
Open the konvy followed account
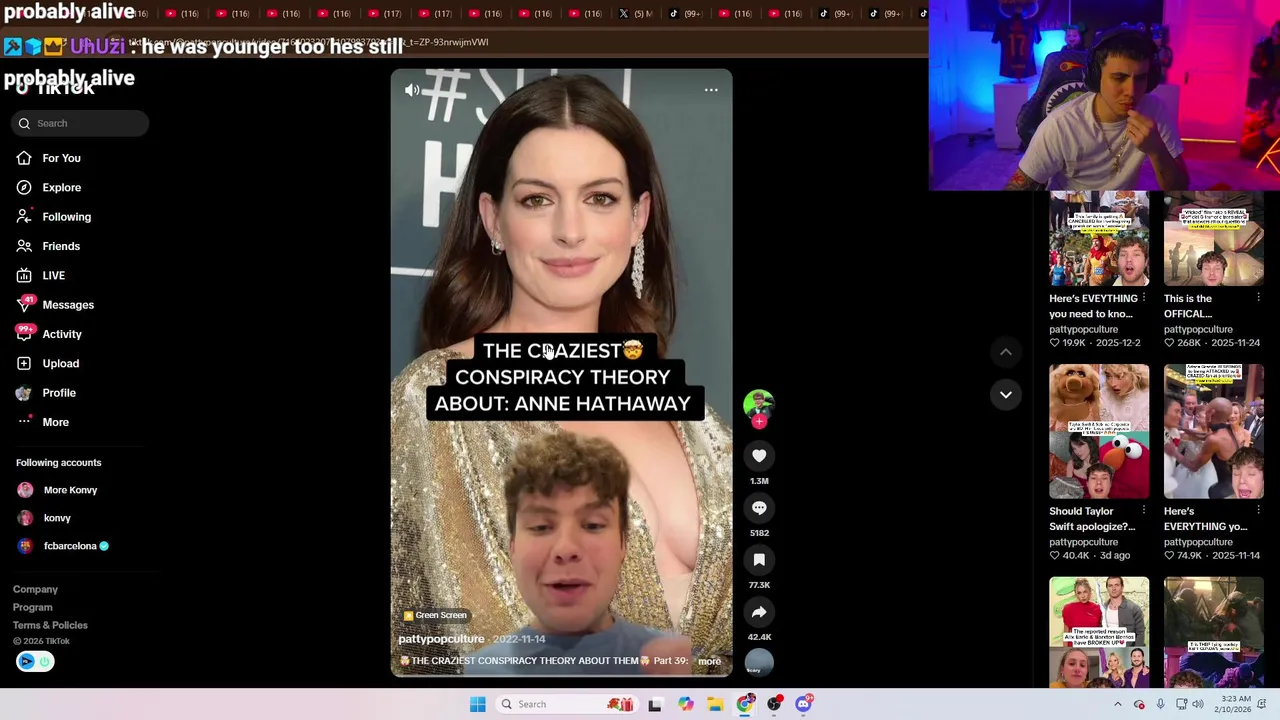click(x=57, y=518)
